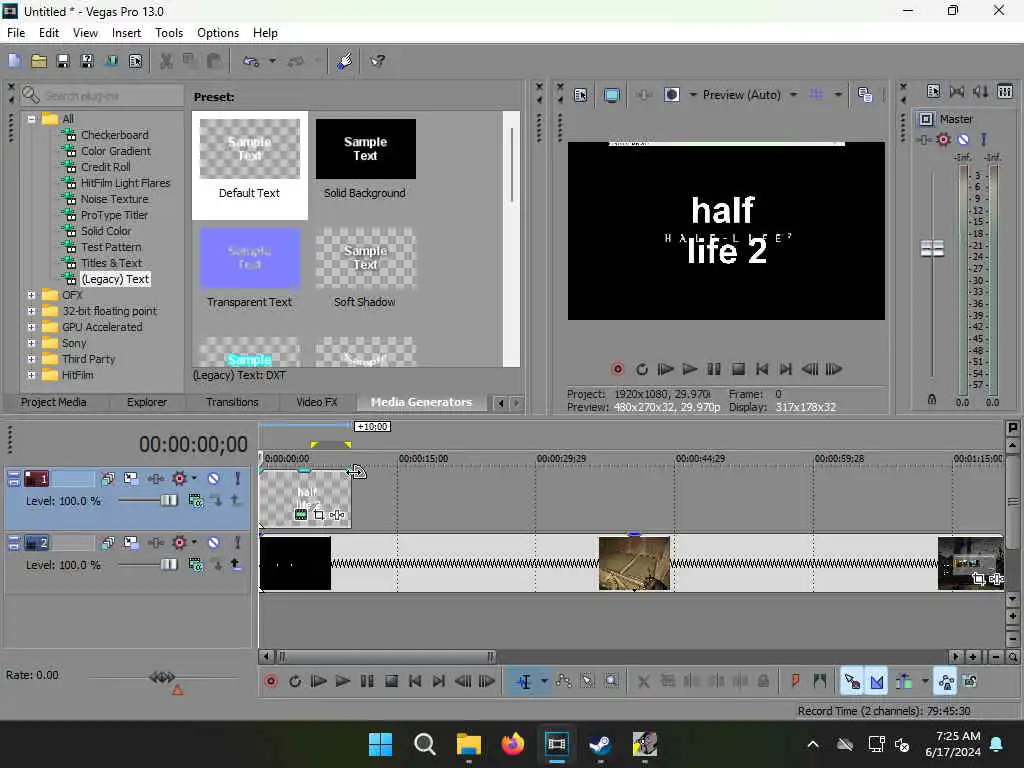Open the preview Overlays grid dropdown
Viewport: 1024px width, 768px height.
click(x=838, y=95)
